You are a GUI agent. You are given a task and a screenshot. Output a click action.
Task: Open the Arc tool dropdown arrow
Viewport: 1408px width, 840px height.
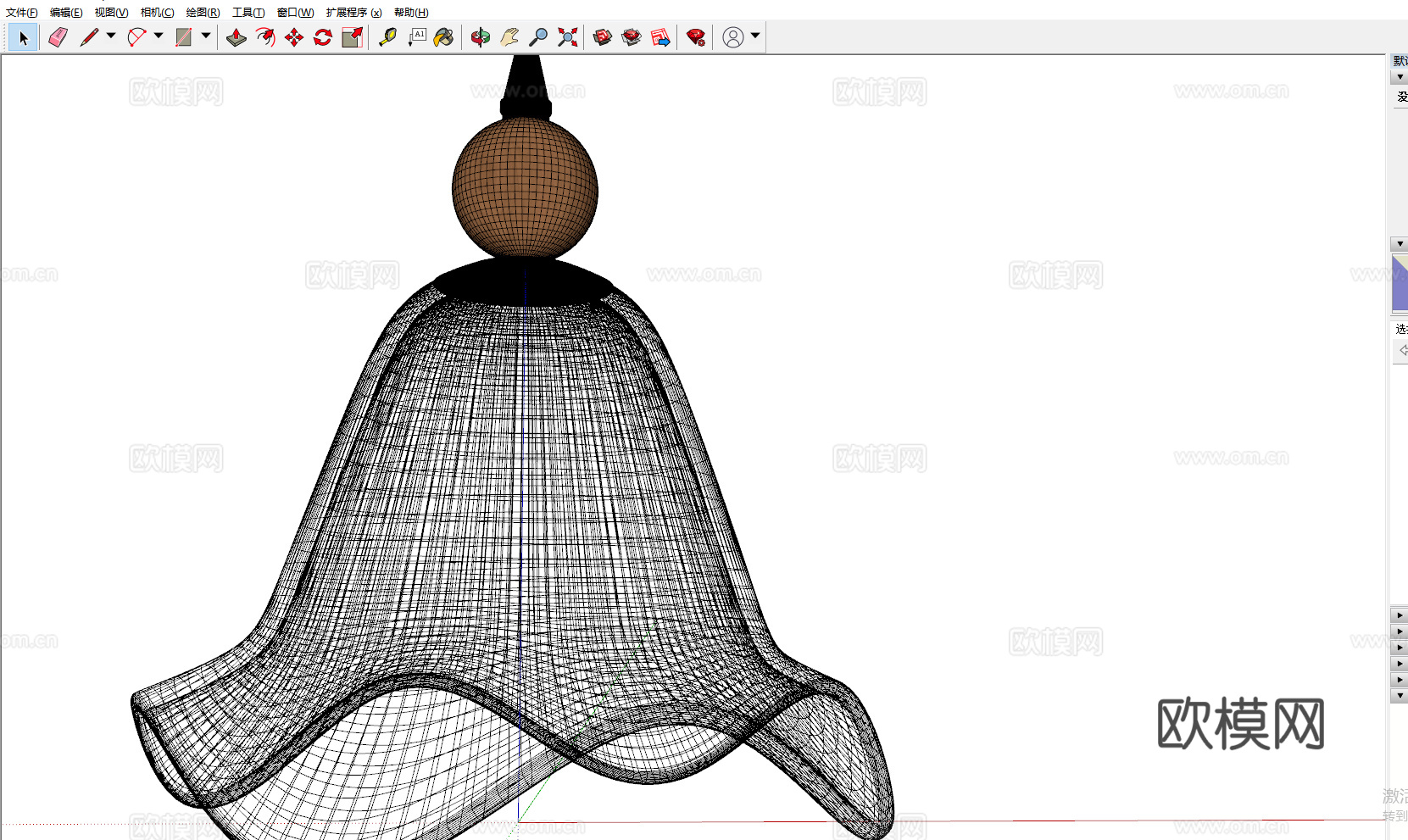pos(159,36)
